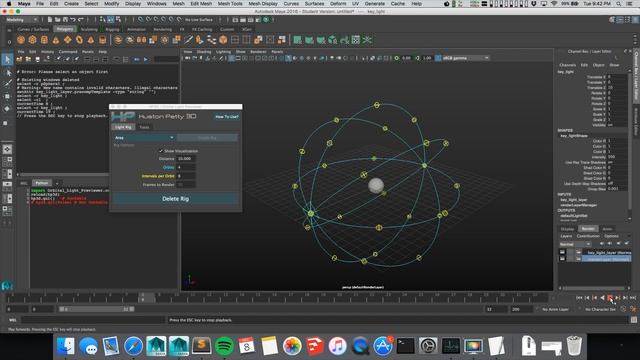This screenshot has height=360, width=640.
Task: Select the Lasso select tool in toolbox
Action: 7,72
